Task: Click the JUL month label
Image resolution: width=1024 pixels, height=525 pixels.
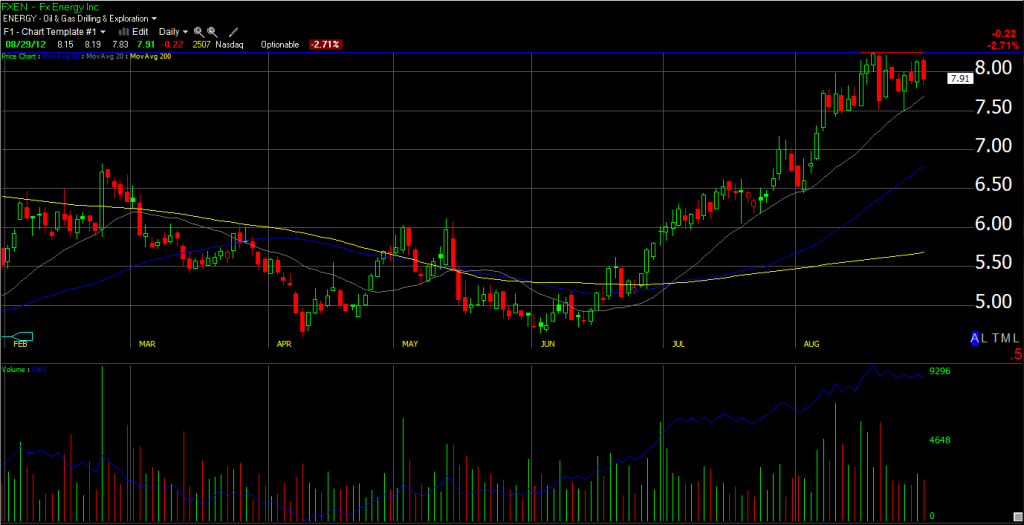Action: click(678, 343)
